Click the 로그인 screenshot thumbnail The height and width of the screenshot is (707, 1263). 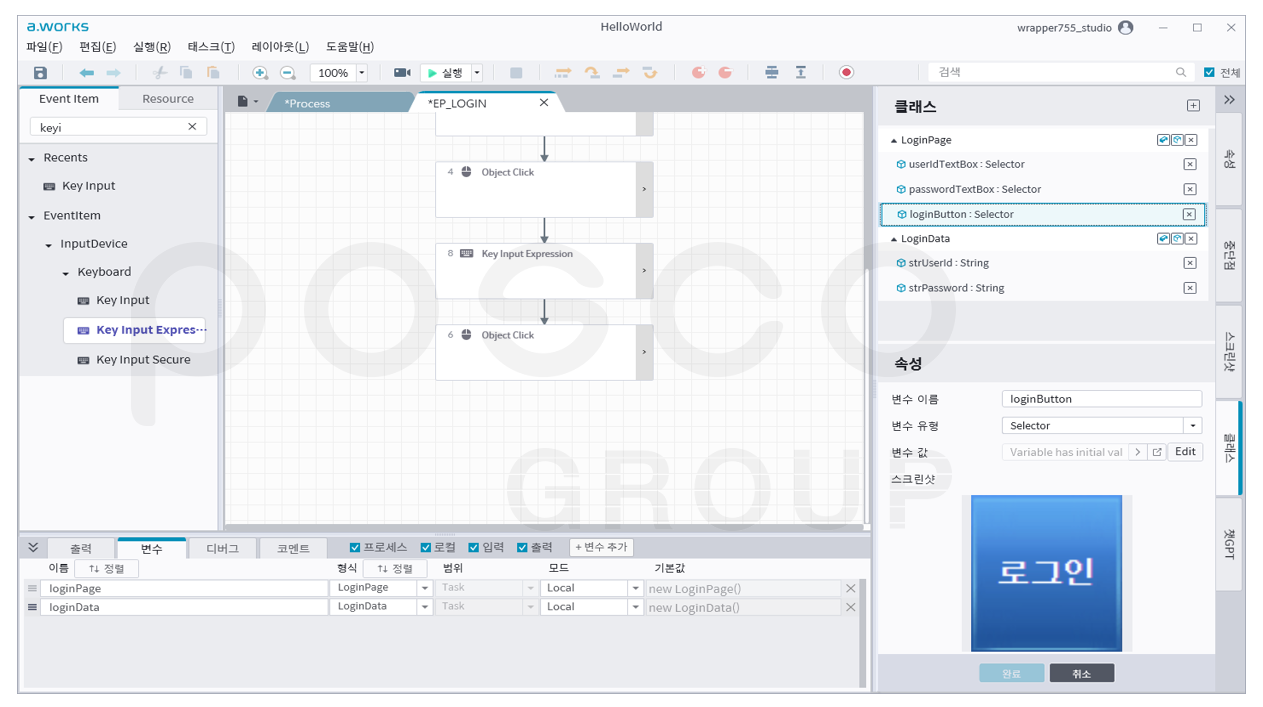click(x=1047, y=573)
